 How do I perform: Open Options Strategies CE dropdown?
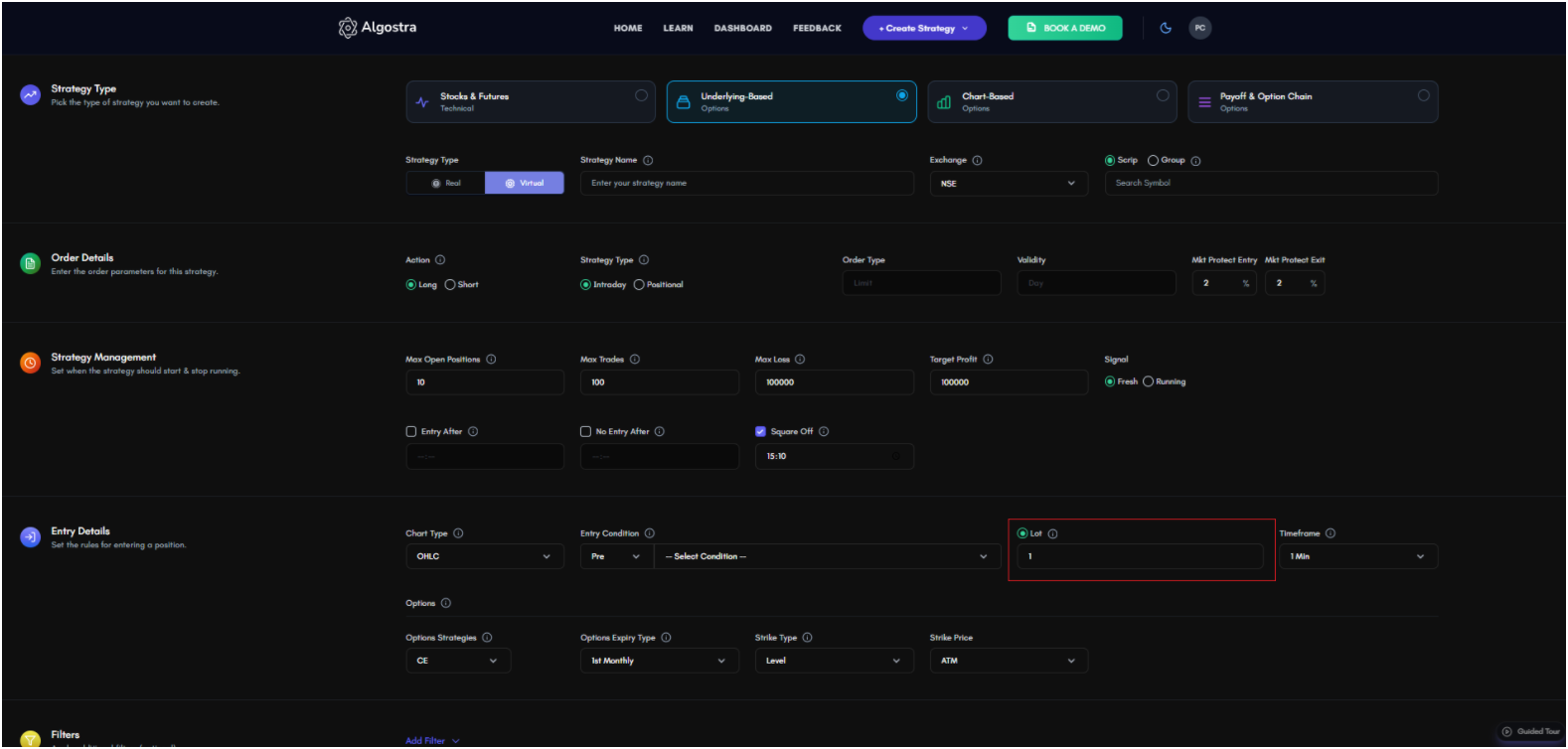tap(458, 661)
